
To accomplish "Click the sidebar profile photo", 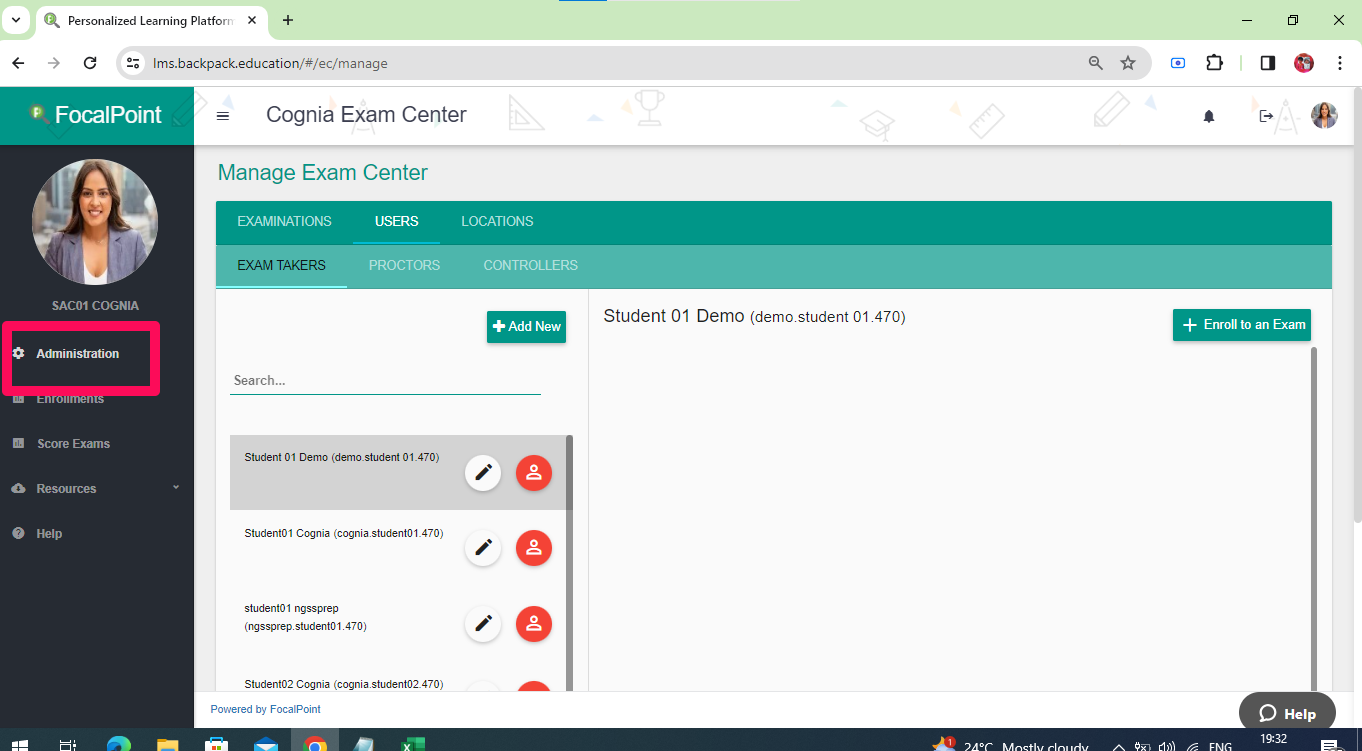I will 95,222.
